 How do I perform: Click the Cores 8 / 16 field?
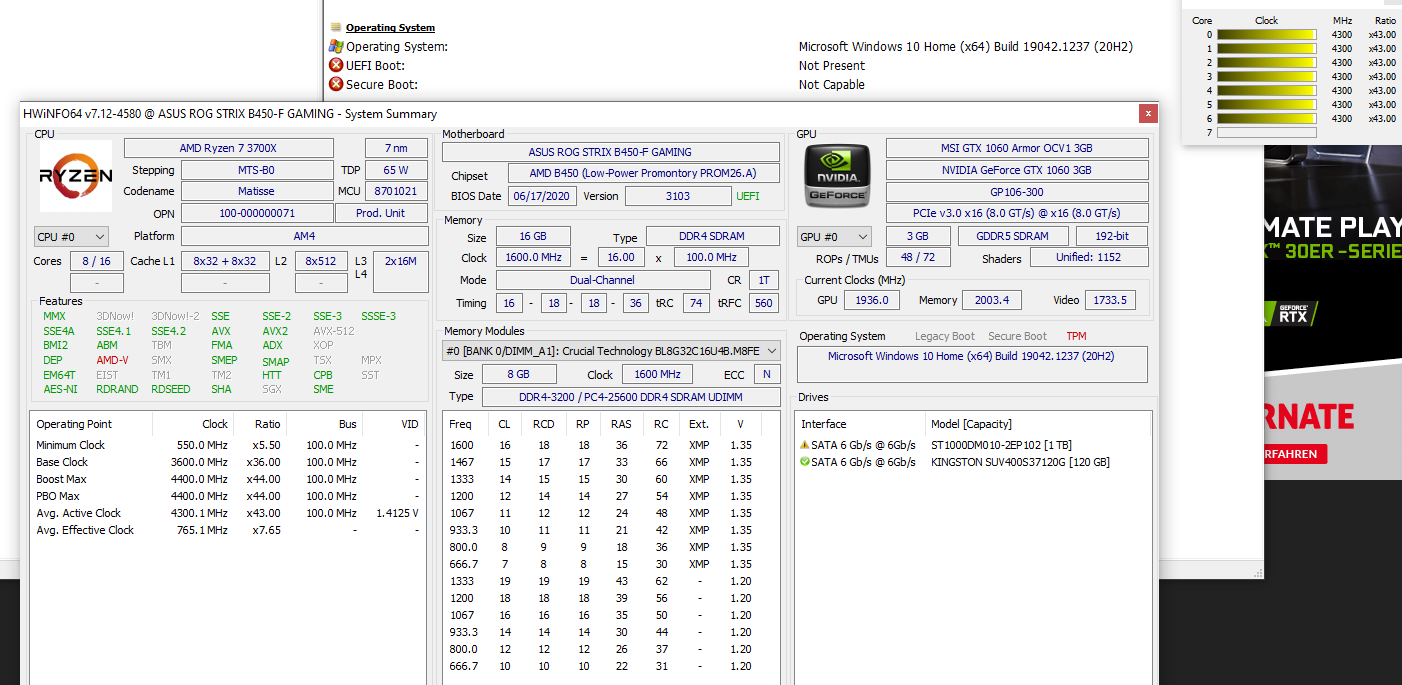click(97, 261)
